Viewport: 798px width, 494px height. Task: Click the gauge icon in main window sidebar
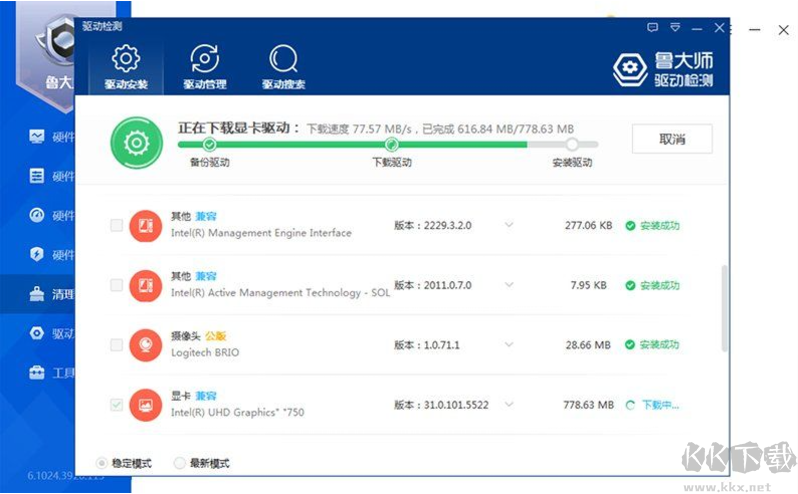[37, 215]
